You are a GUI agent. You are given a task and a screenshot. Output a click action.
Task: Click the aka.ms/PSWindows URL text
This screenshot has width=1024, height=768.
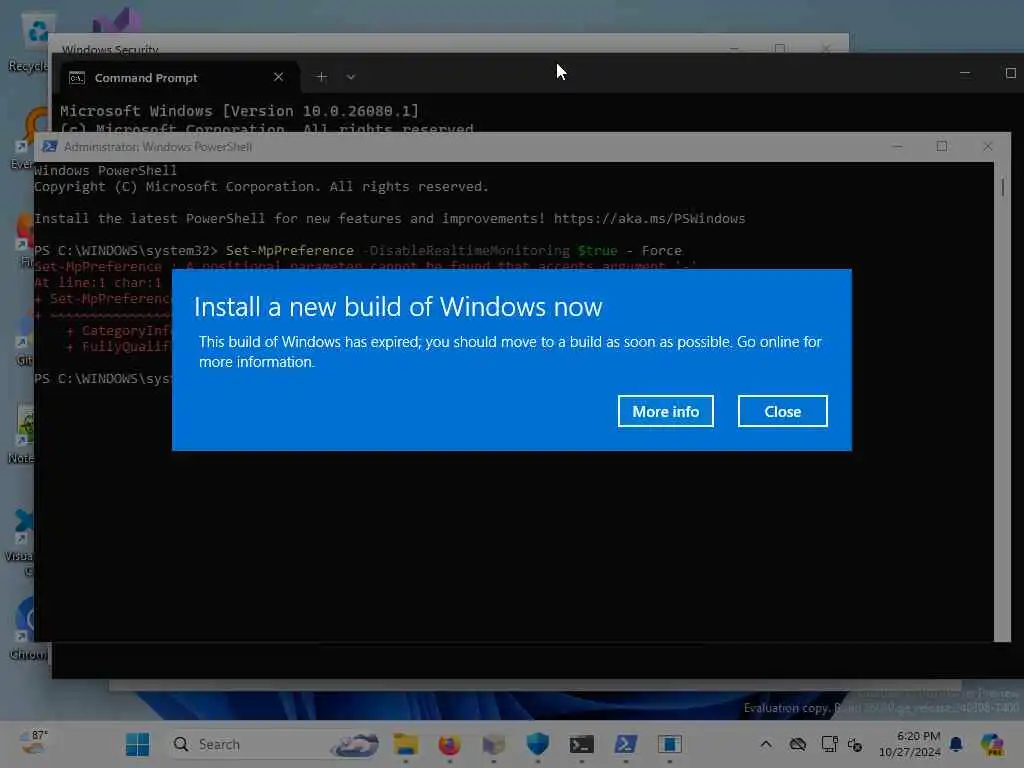coord(649,218)
